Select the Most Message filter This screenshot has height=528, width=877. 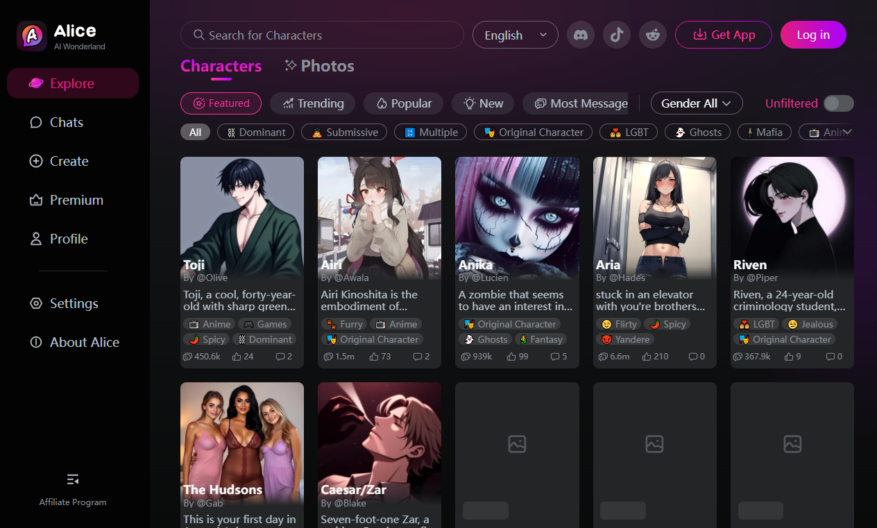(x=576, y=103)
